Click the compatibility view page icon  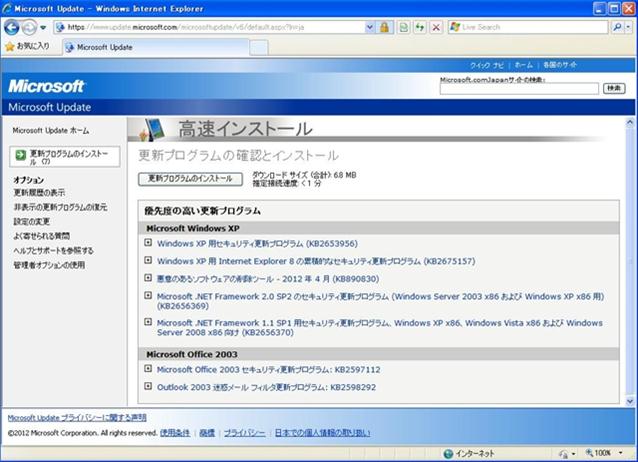[x=403, y=27]
